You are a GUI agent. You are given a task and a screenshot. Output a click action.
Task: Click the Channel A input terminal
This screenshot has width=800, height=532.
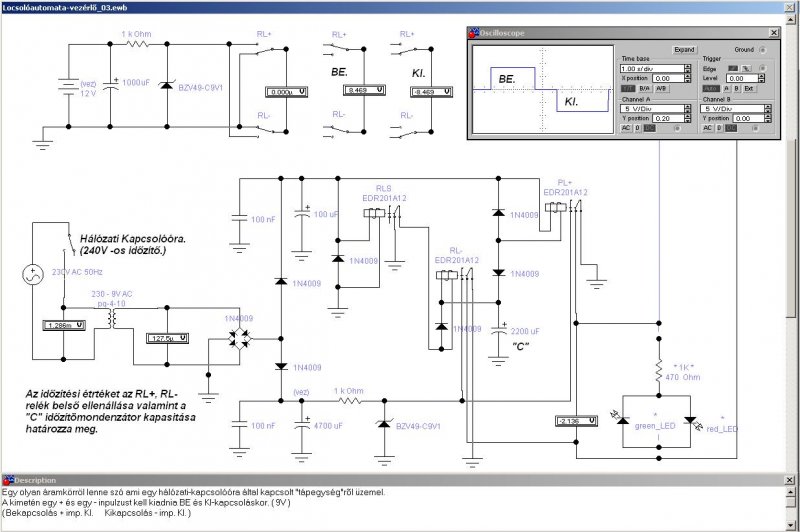pos(677,128)
